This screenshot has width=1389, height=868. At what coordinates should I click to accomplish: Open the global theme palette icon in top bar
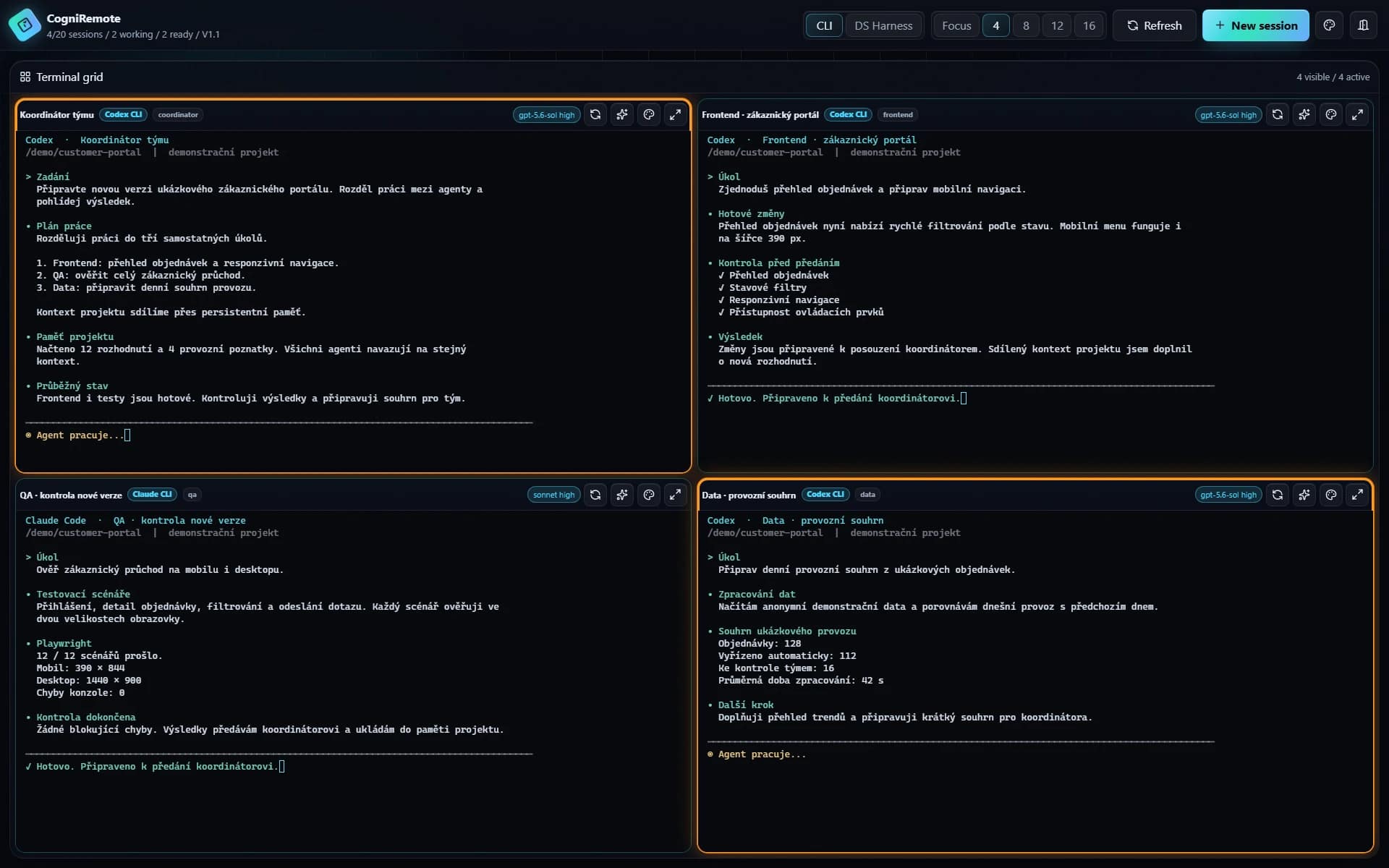click(x=1329, y=25)
